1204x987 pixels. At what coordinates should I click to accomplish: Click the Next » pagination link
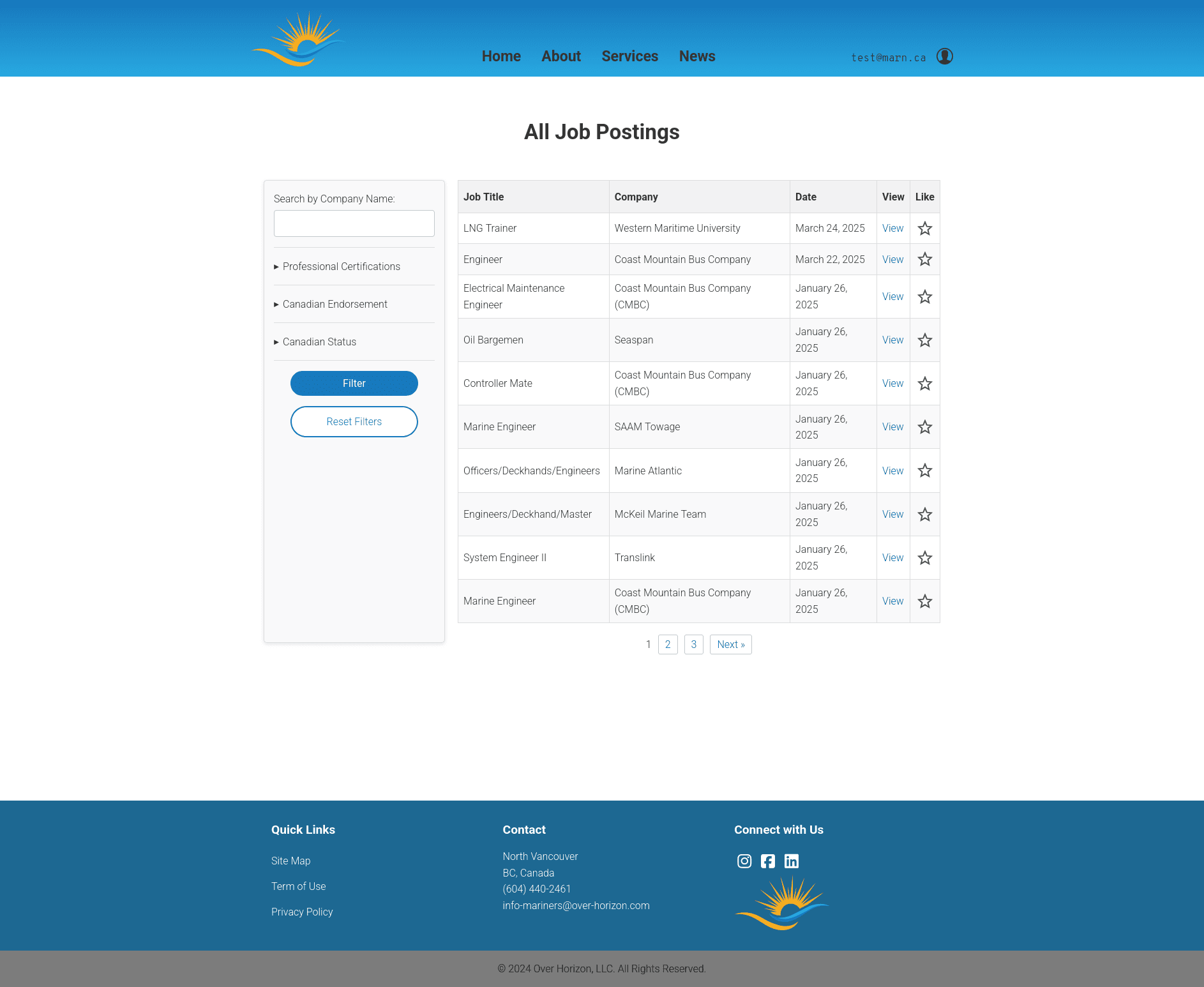coord(731,644)
